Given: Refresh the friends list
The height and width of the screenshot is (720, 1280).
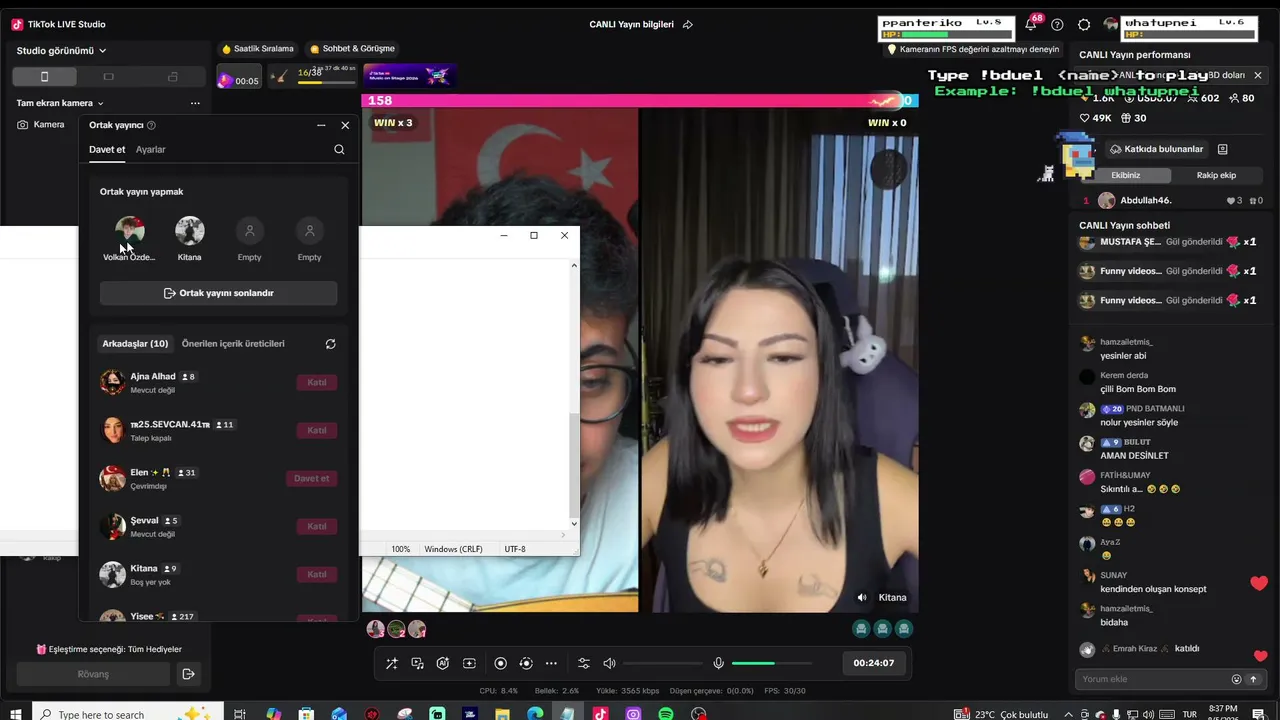Looking at the screenshot, I should coord(330,344).
